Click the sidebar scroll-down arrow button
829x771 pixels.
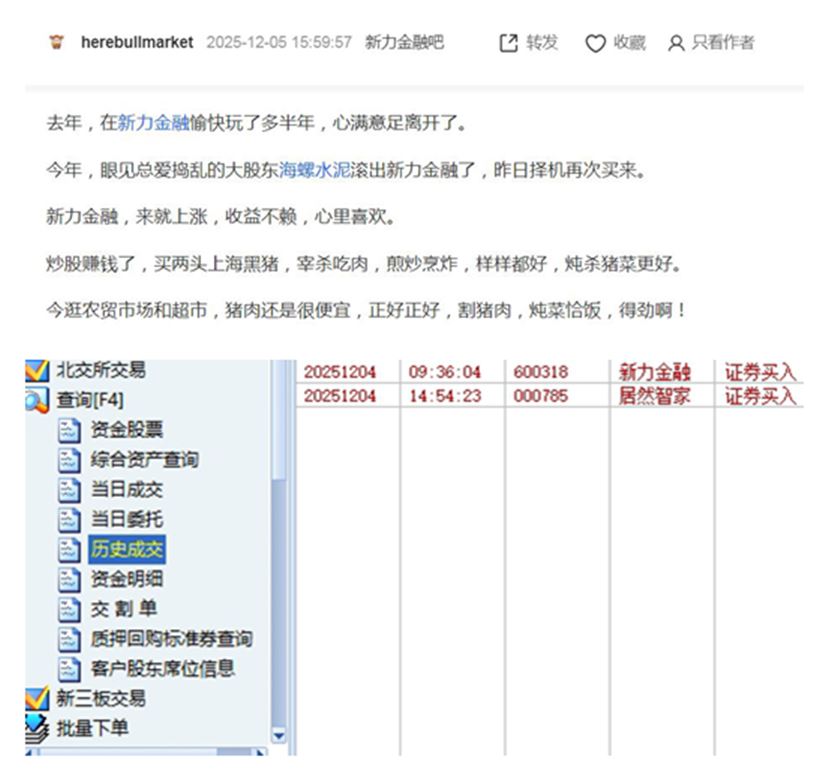pyautogui.click(x=279, y=736)
